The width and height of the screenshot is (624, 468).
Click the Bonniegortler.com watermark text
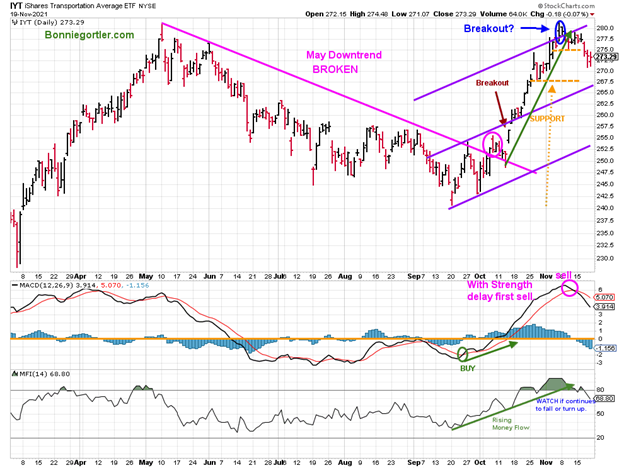[x=88, y=35]
